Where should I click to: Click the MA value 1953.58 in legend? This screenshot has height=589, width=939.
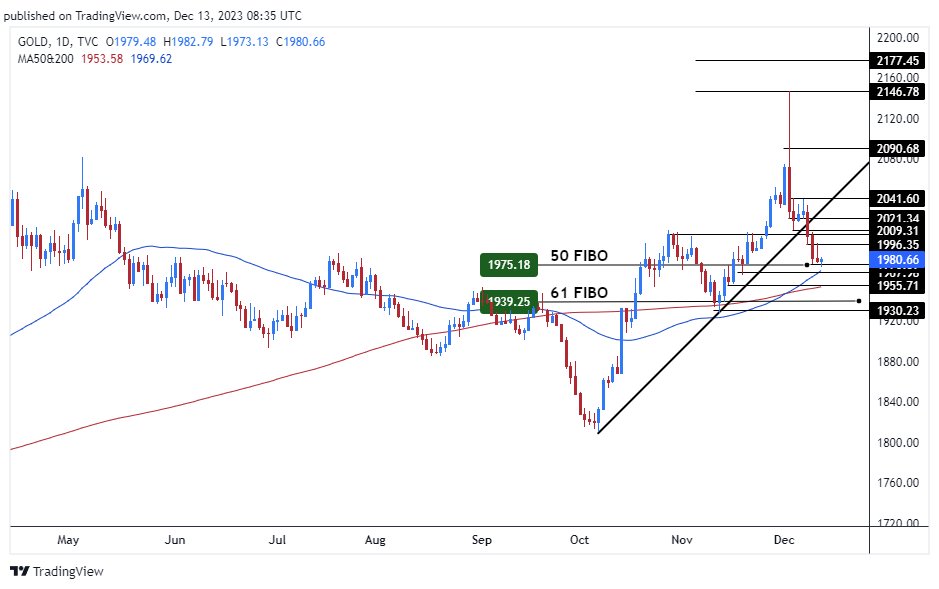click(x=102, y=59)
